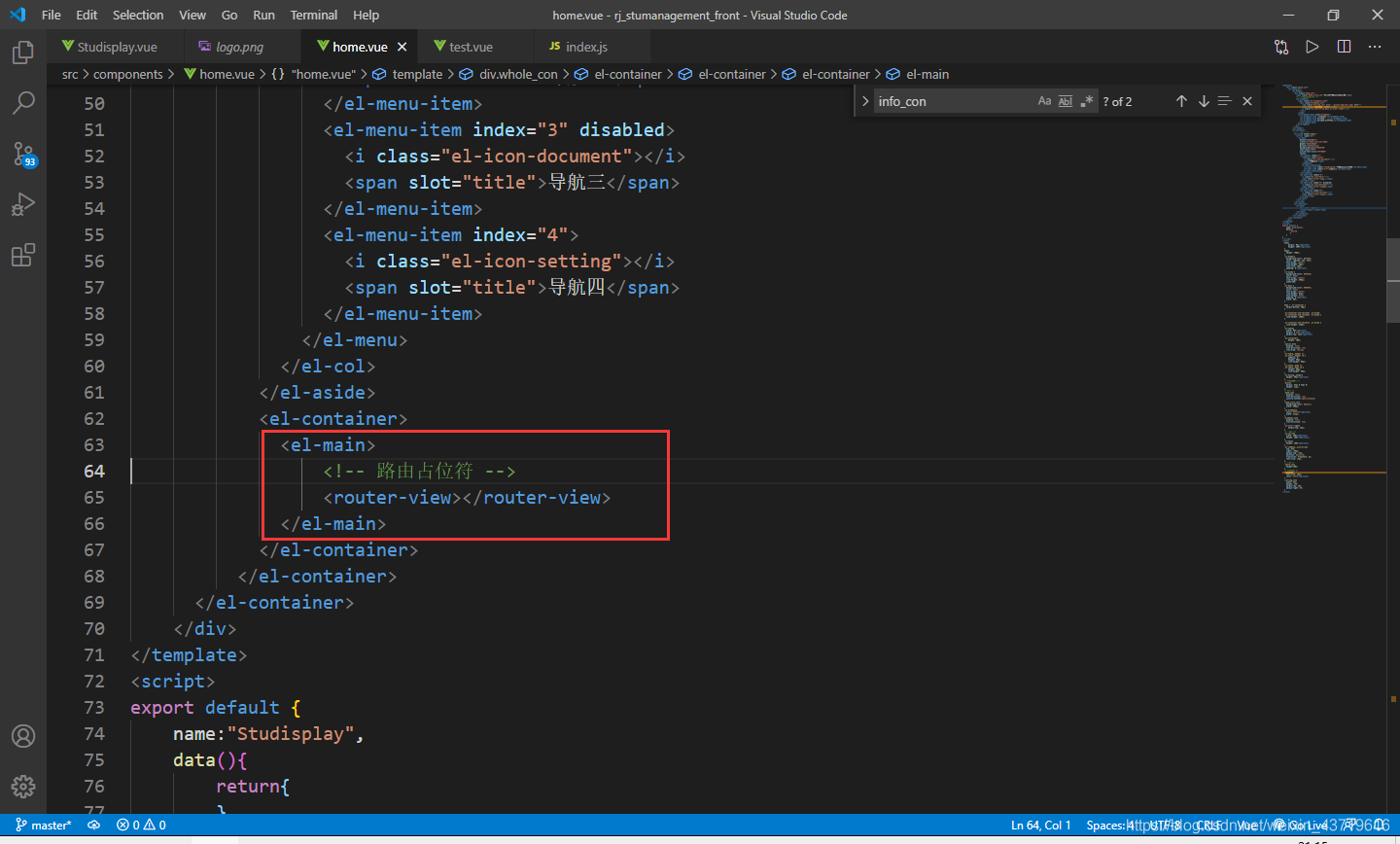Go to next match in find widget
Image resolution: width=1400 pixels, height=844 pixels.
tap(1204, 101)
